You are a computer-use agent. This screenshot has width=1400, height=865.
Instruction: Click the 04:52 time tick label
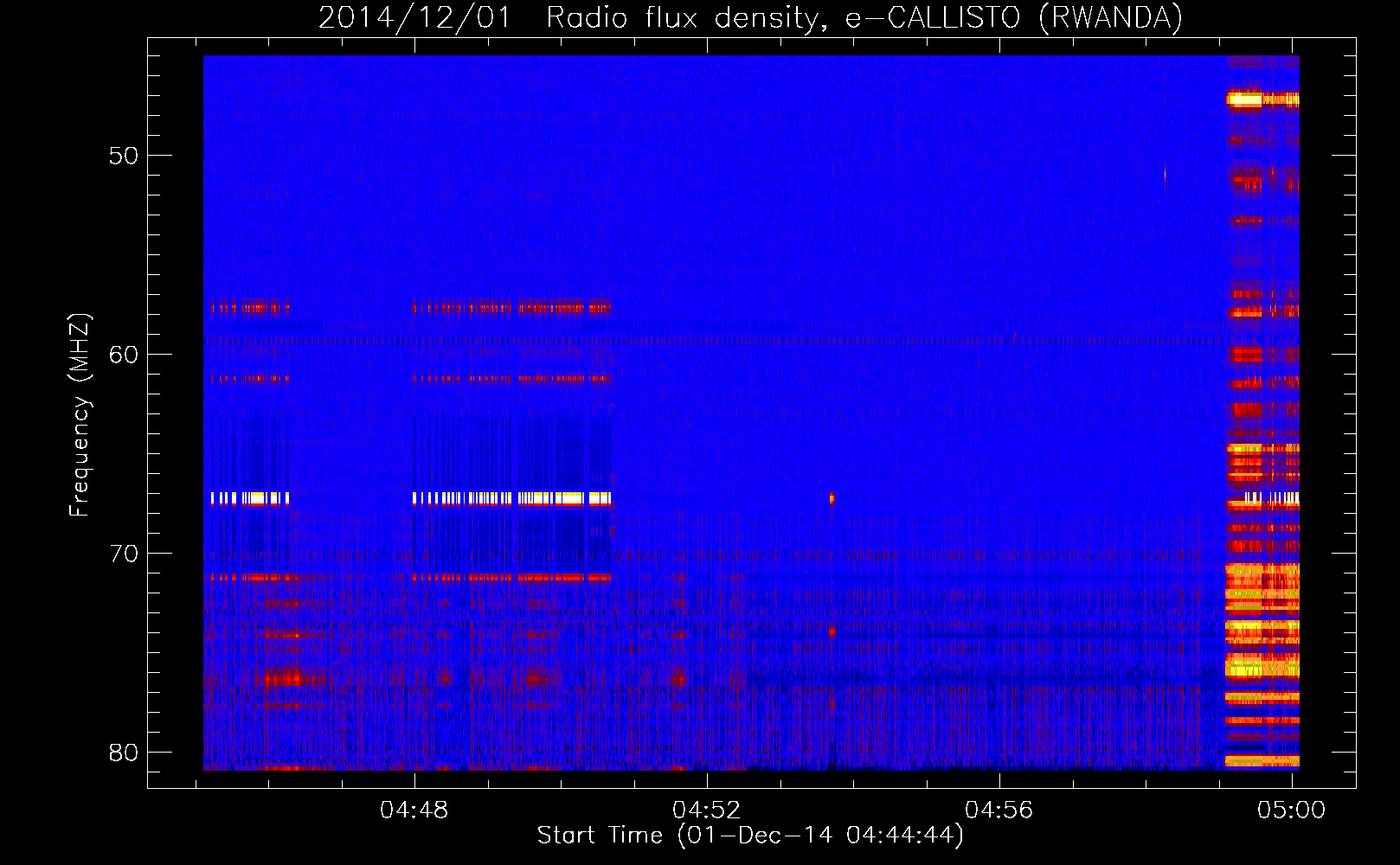click(707, 811)
